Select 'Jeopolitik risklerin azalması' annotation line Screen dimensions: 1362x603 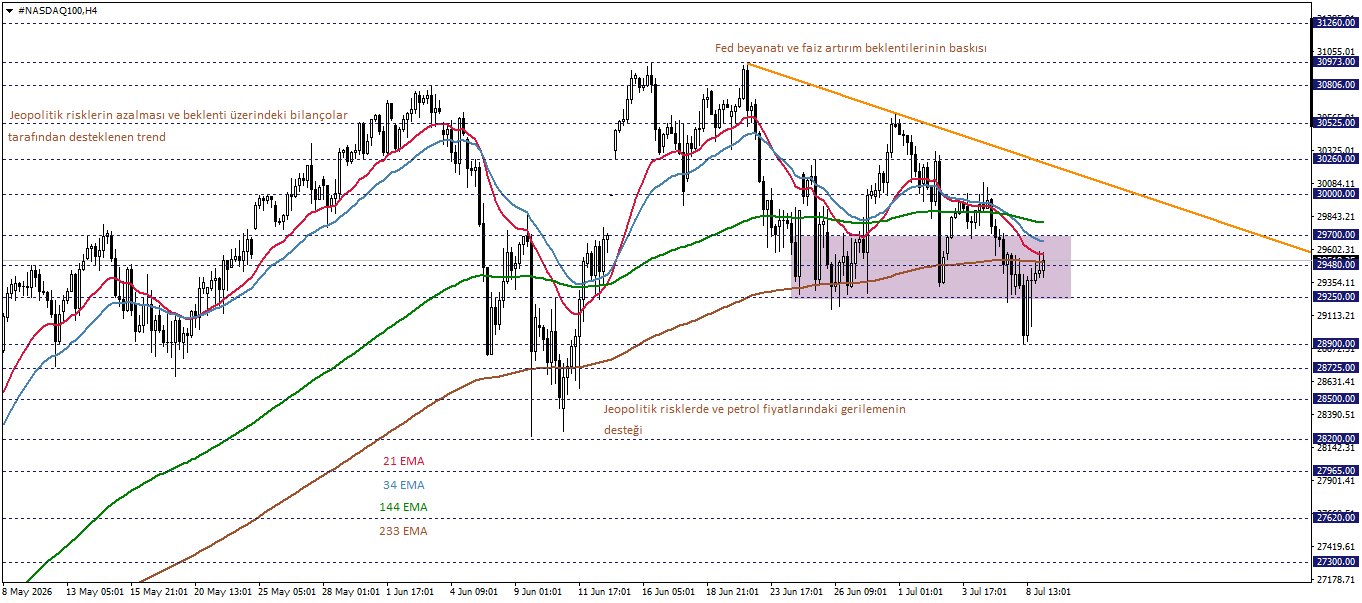[x=178, y=115]
